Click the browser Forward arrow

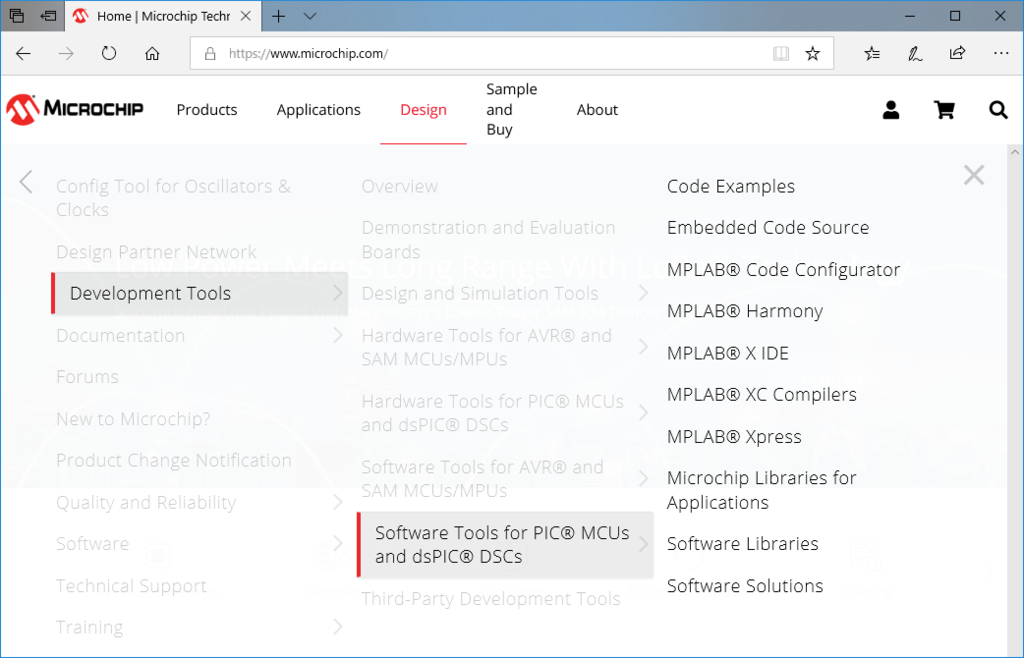pos(66,54)
